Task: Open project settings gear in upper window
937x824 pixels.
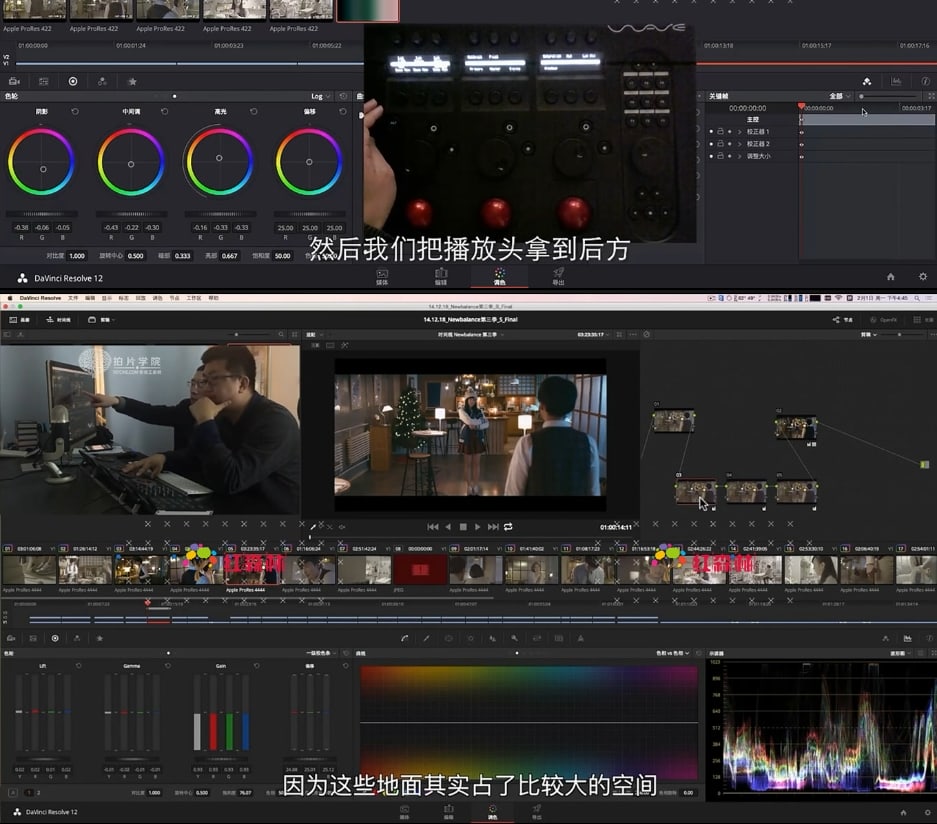Action: pos(923,277)
